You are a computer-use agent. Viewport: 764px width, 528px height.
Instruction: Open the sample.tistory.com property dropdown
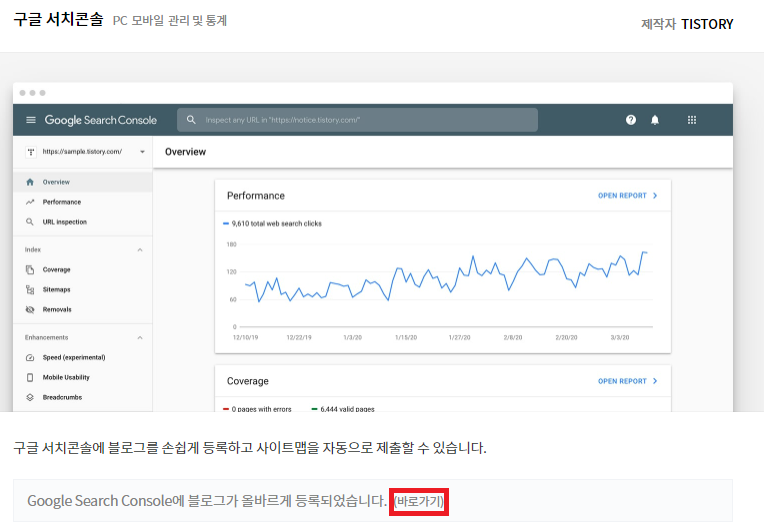pyautogui.click(x=142, y=152)
